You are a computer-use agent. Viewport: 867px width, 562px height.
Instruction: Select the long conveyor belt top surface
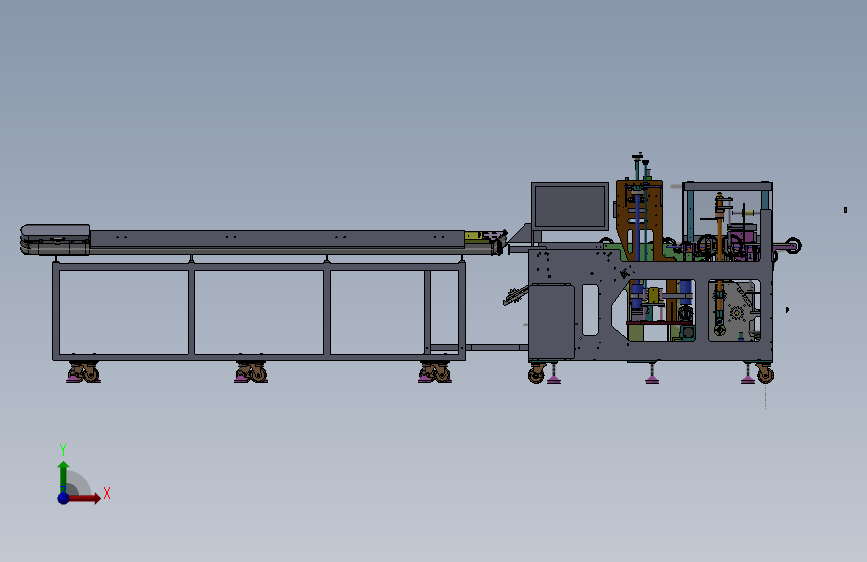(276, 238)
